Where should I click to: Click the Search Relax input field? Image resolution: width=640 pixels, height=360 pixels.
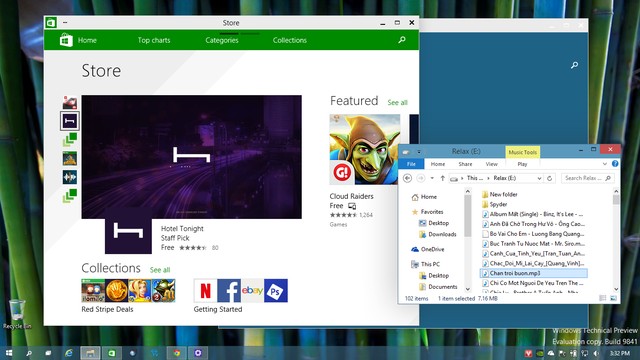pos(587,178)
